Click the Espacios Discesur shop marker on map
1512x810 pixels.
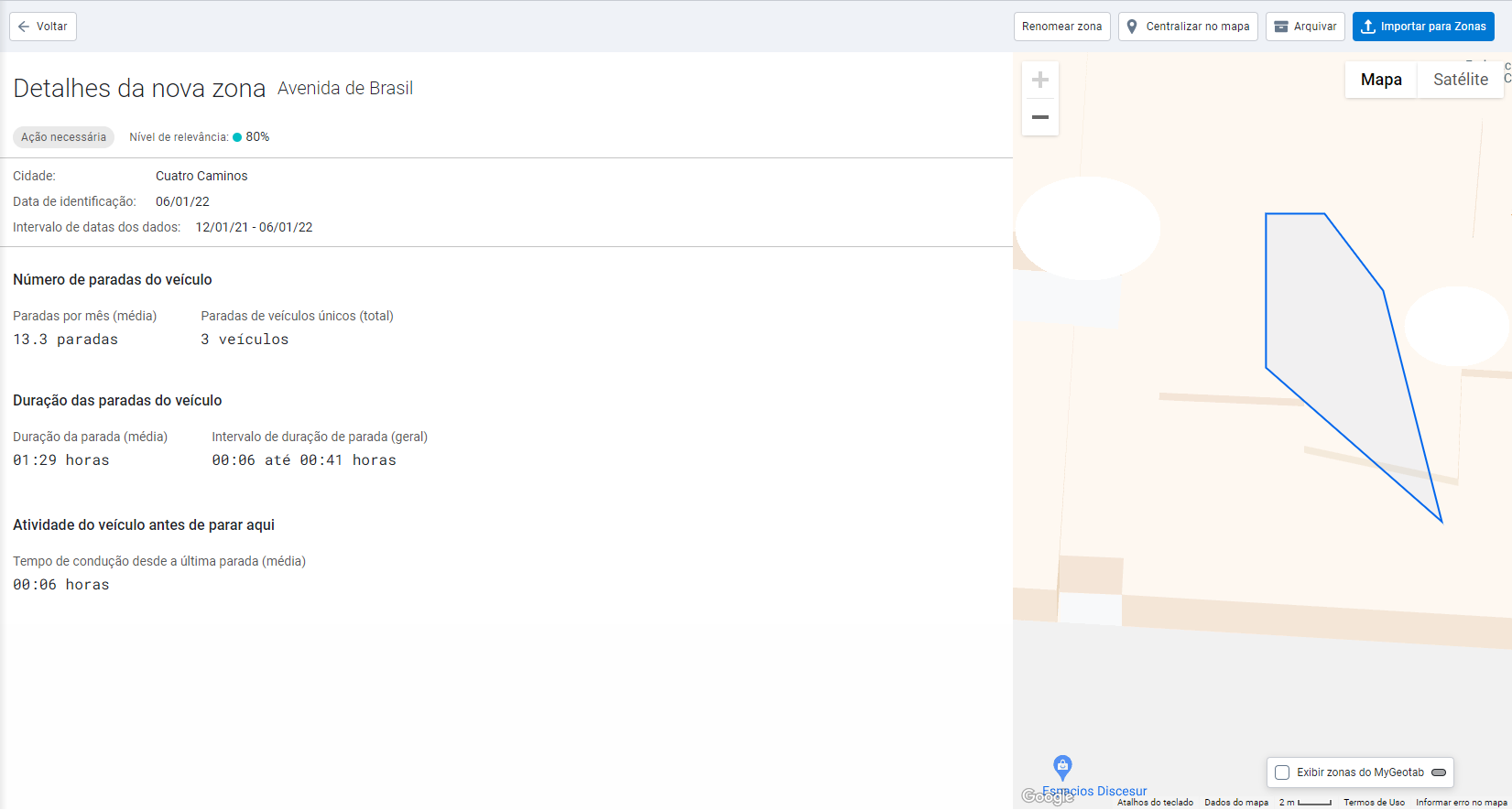(1062, 766)
